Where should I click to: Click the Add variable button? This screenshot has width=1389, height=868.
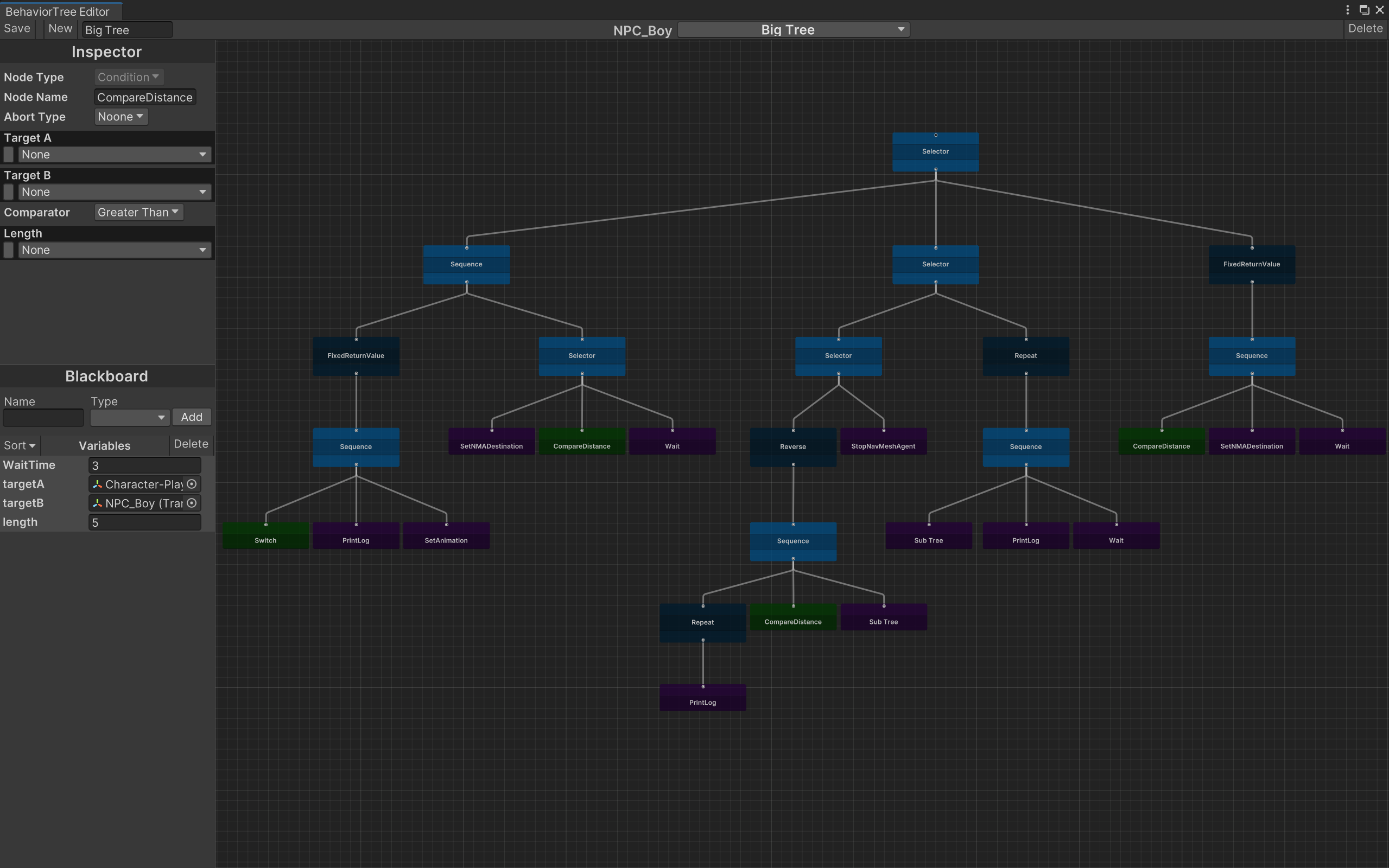pos(192,417)
